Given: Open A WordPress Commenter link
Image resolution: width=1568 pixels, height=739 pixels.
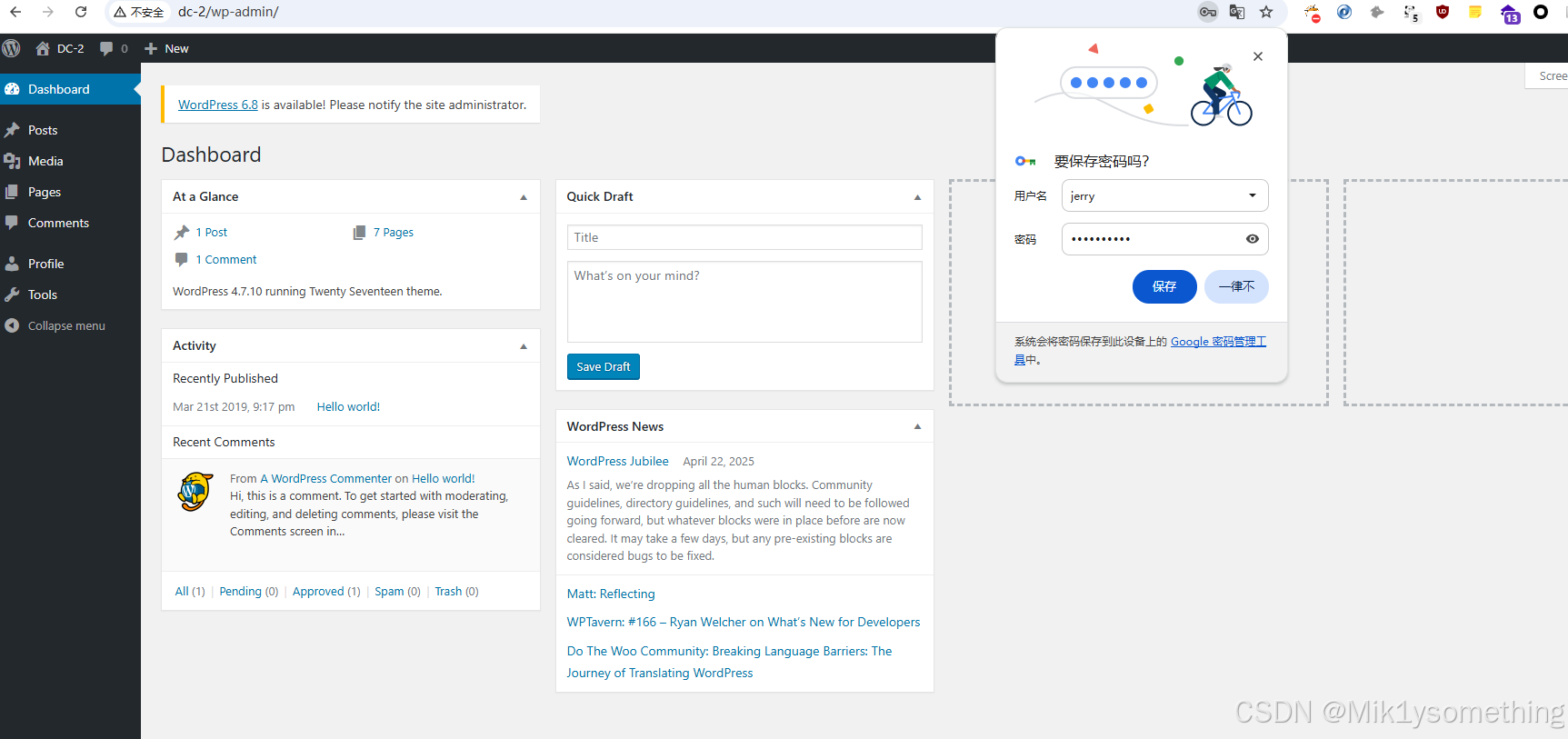Looking at the screenshot, I should pyautogui.click(x=326, y=479).
